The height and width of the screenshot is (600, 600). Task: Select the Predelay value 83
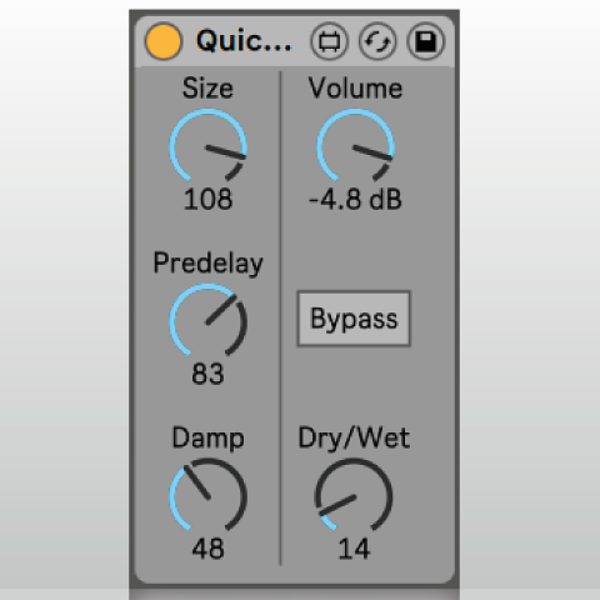[208, 374]
